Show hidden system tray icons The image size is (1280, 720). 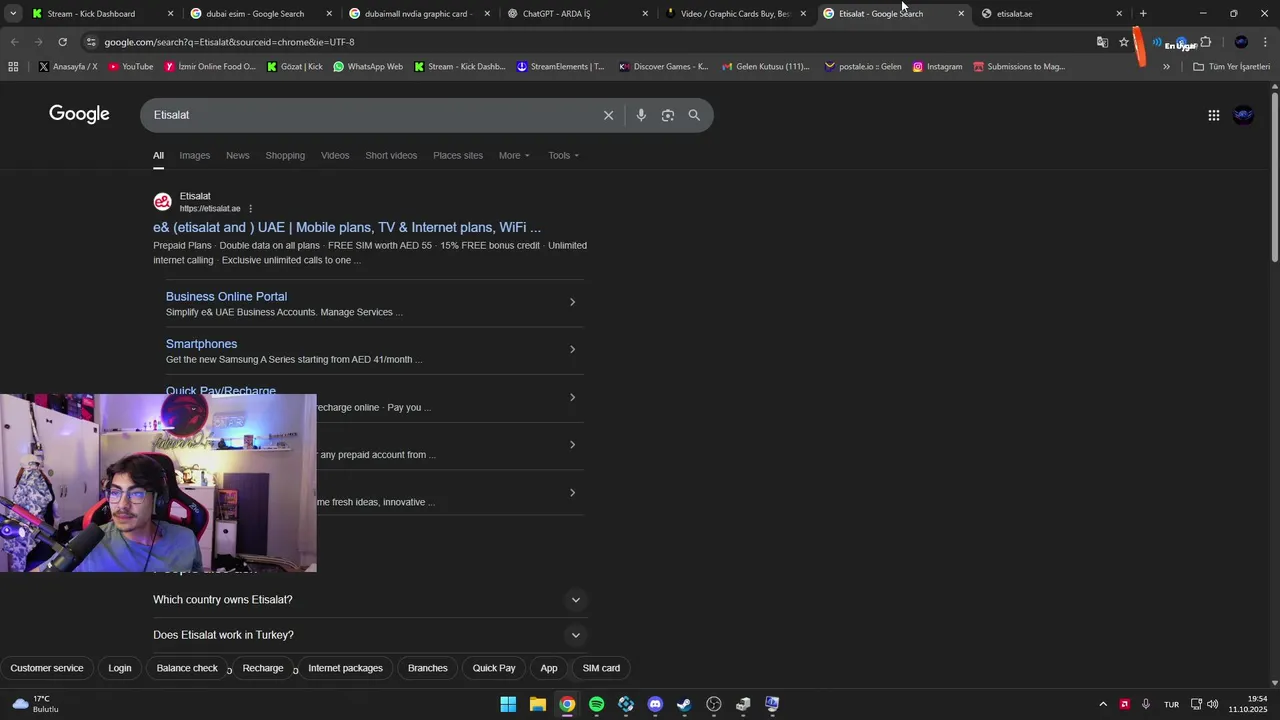(x=1103, y=704)
